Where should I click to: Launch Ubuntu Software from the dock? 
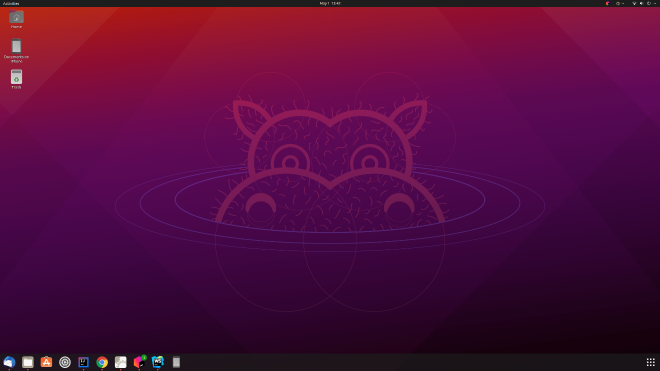46,362
